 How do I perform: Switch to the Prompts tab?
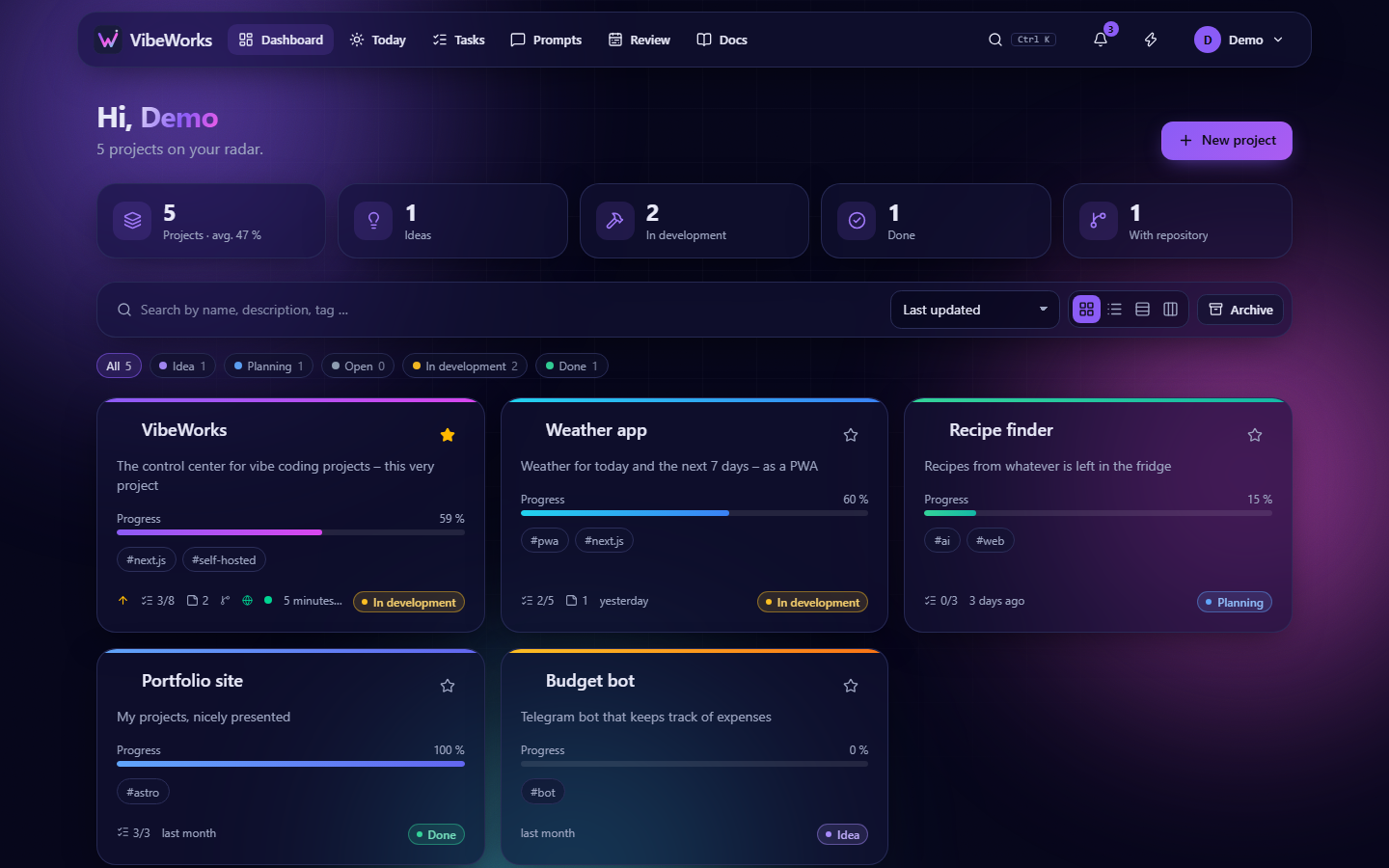546,40
